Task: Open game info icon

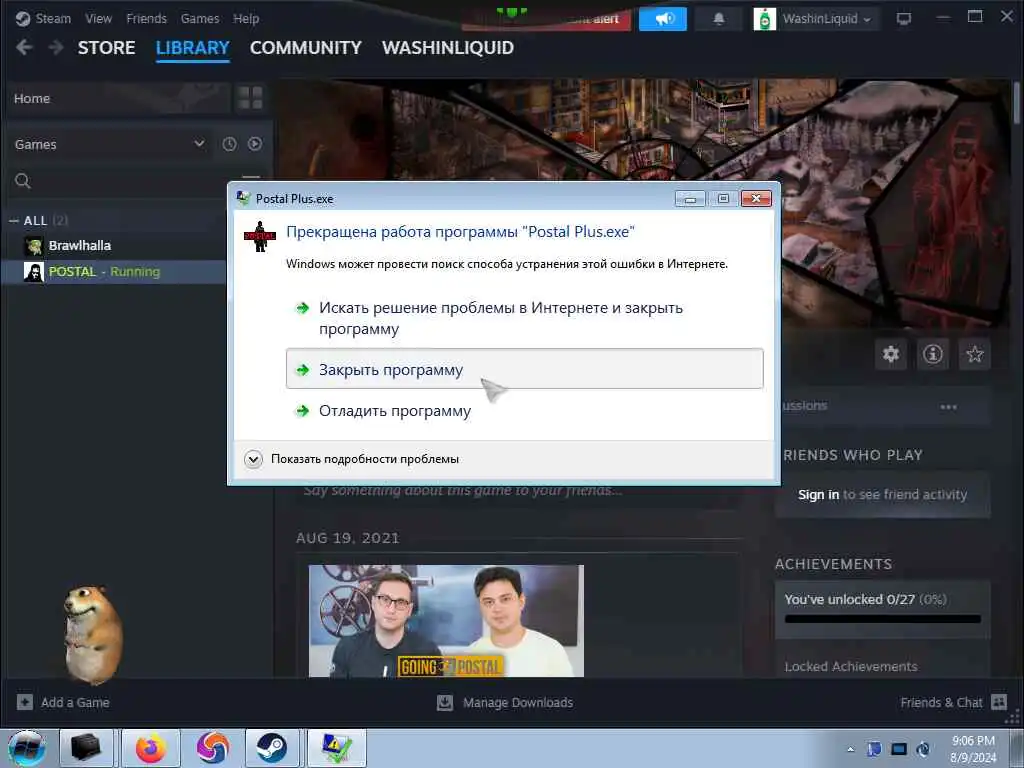Action: click(x=933, y=355)
